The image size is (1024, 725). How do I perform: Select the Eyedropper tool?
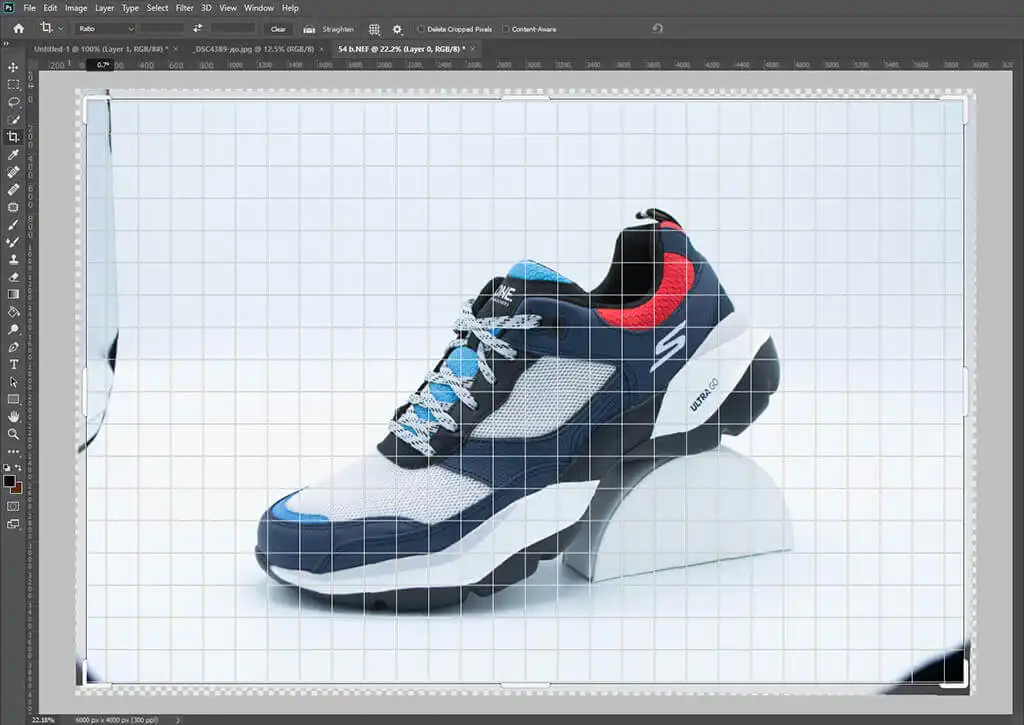[x=13, y=155]
